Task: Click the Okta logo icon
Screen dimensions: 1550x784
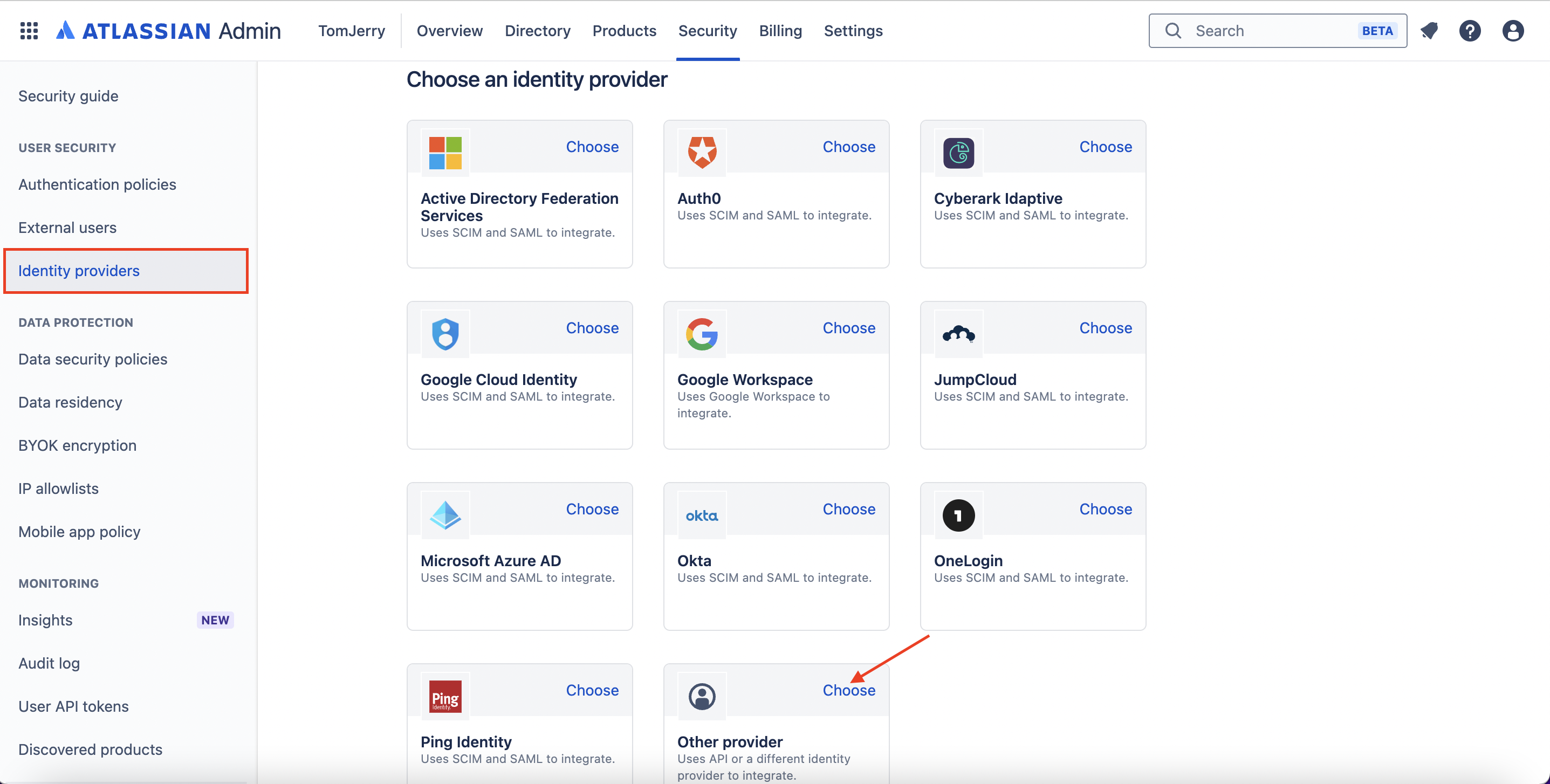Action: [702, 515]
